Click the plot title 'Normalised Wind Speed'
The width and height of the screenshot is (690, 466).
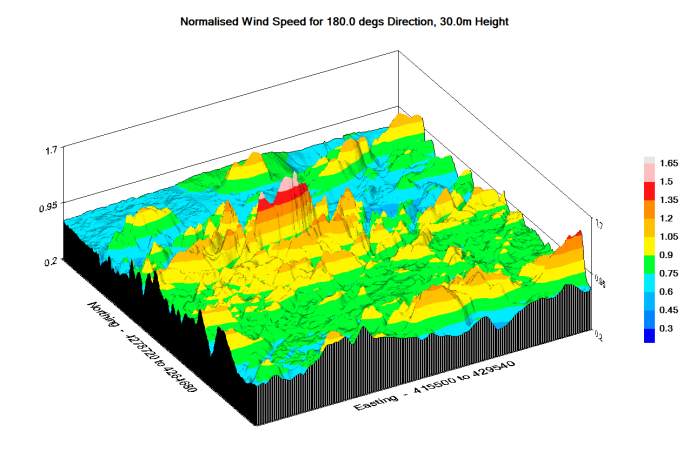[345, 20]
